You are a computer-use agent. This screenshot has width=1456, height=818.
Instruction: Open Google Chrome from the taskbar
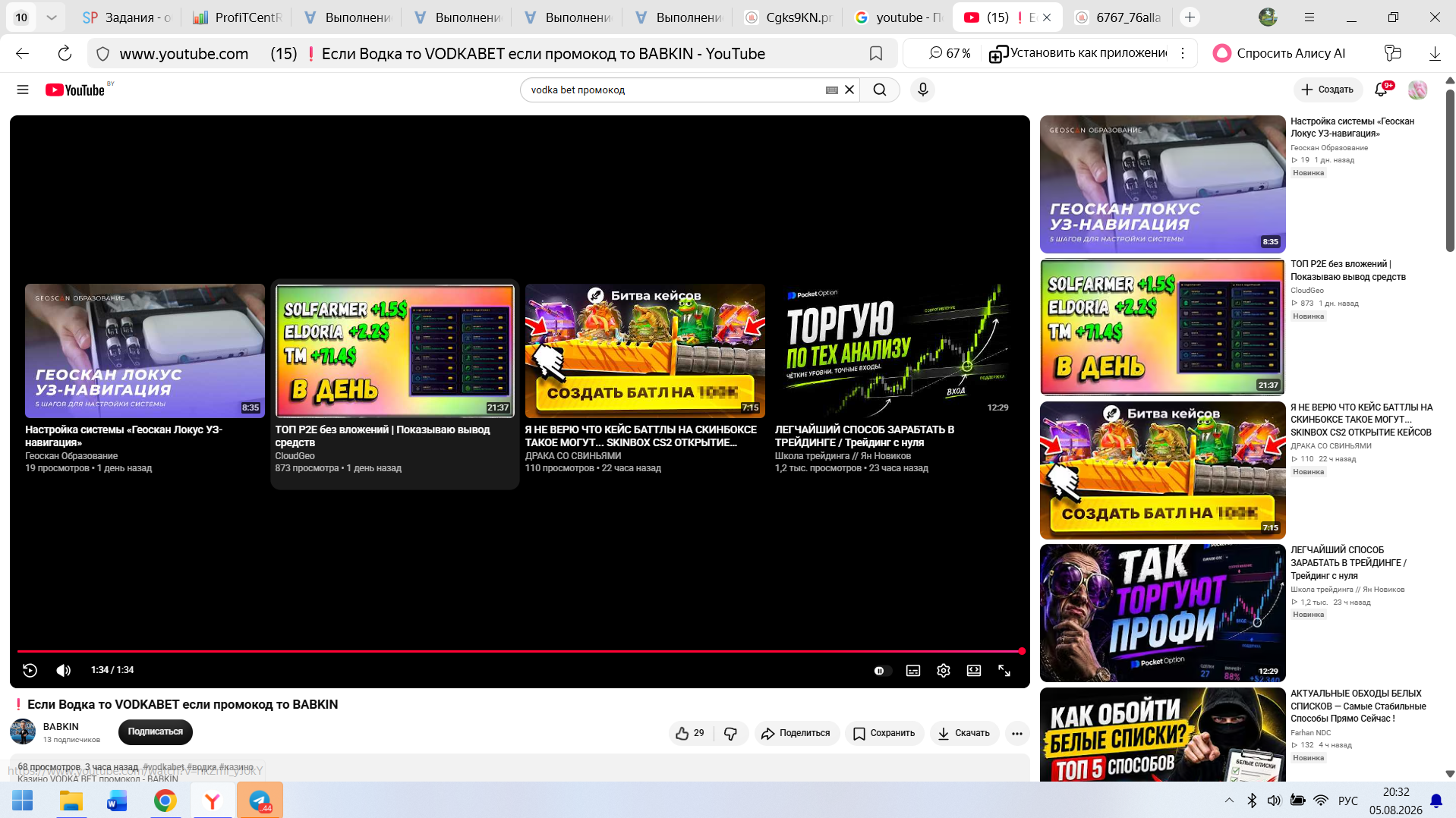click(165, 801)
